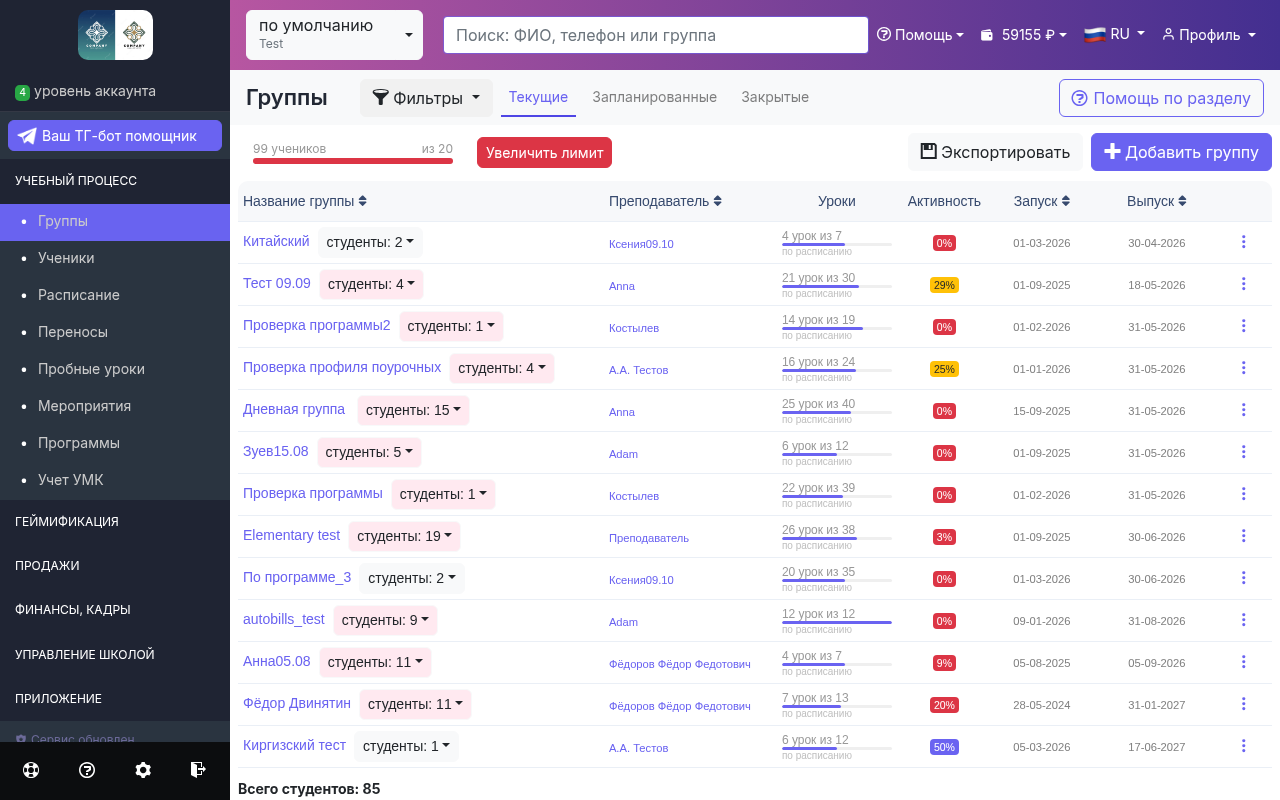
Task: Expand студенты: 15 dropdown for Дневная группа
Action: point(413,410)
